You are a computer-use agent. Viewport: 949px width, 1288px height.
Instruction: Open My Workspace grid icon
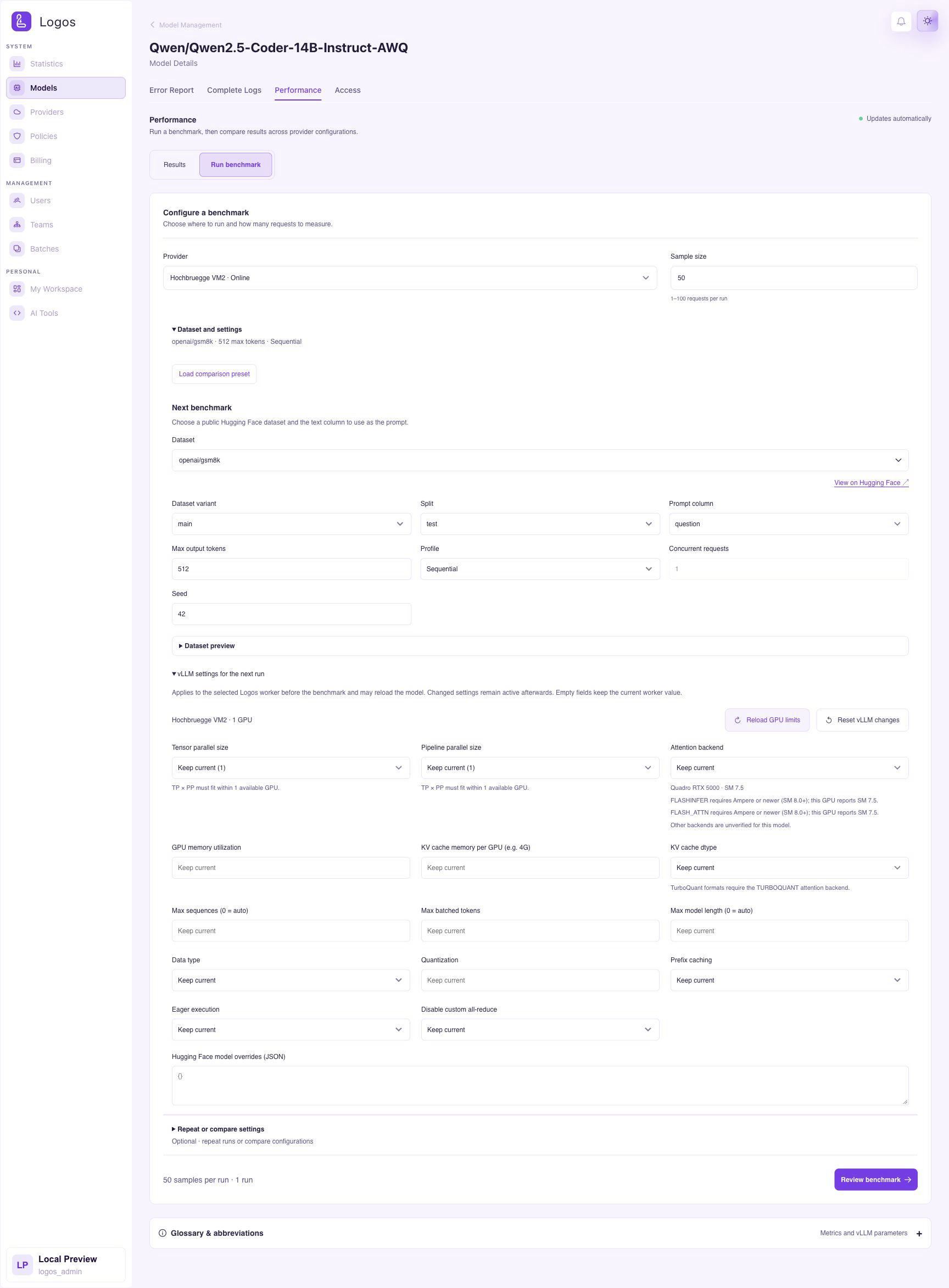17,289
